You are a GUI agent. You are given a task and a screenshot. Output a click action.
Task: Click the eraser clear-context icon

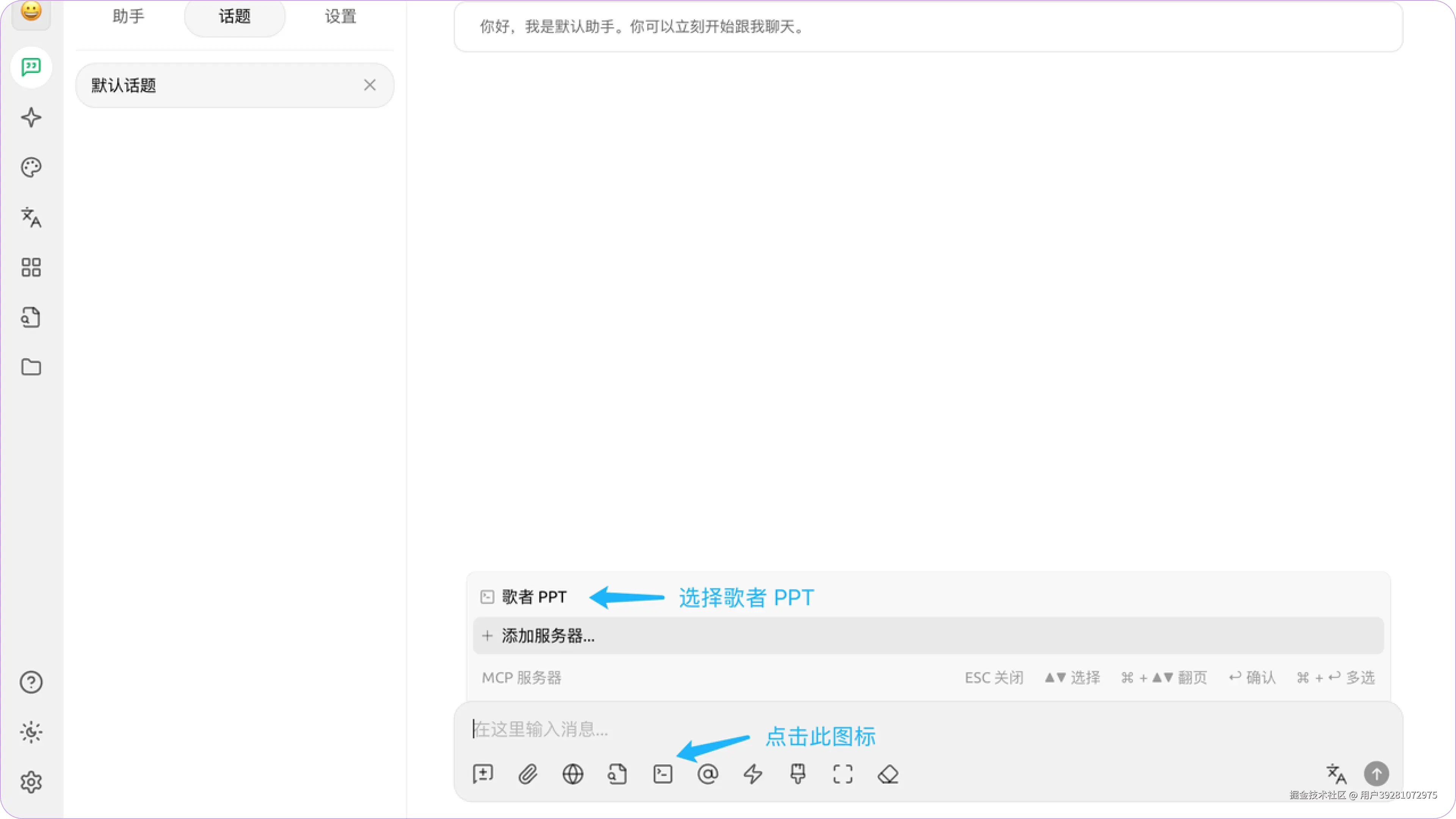(x=888, y=774)
